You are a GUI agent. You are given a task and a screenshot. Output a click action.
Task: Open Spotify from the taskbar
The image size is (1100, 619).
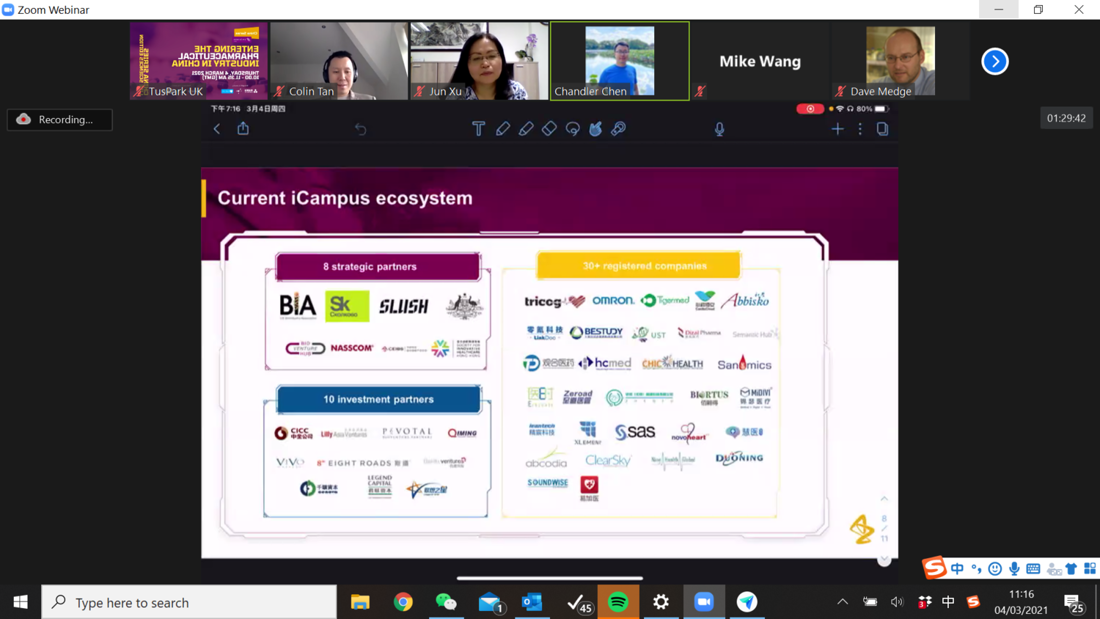click(618, 602)
